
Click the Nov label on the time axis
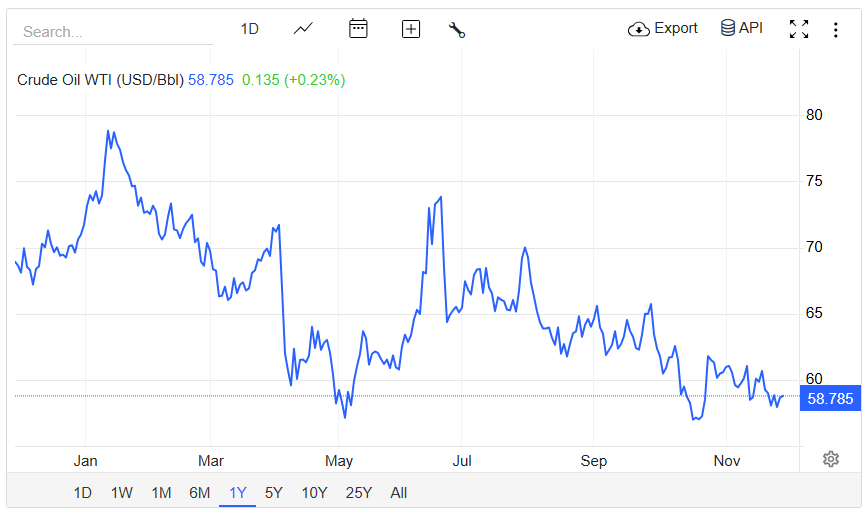click(727, 460)
